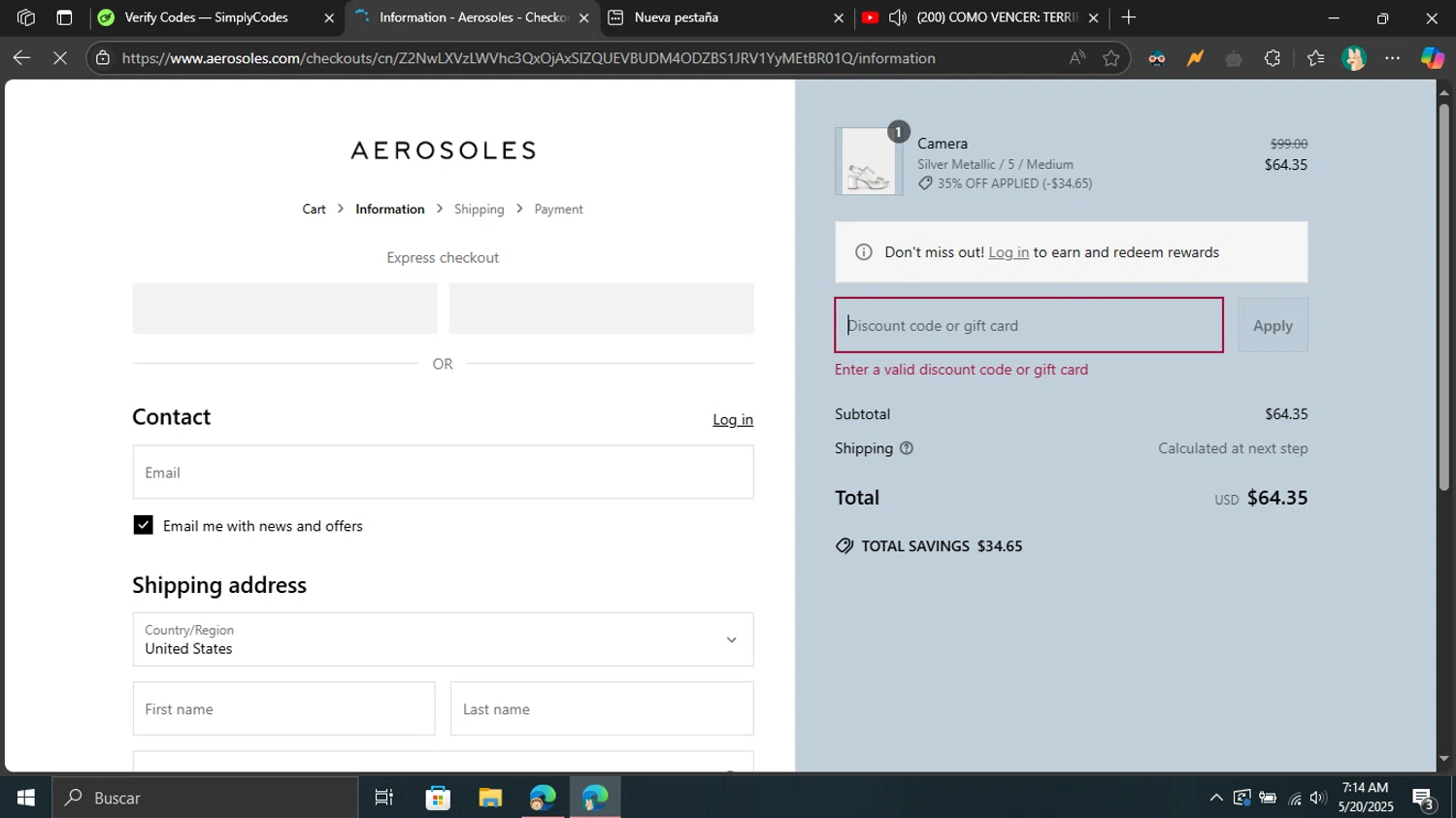Click the TOTAL SAVINGS $34.65 text

click(942, 546)
